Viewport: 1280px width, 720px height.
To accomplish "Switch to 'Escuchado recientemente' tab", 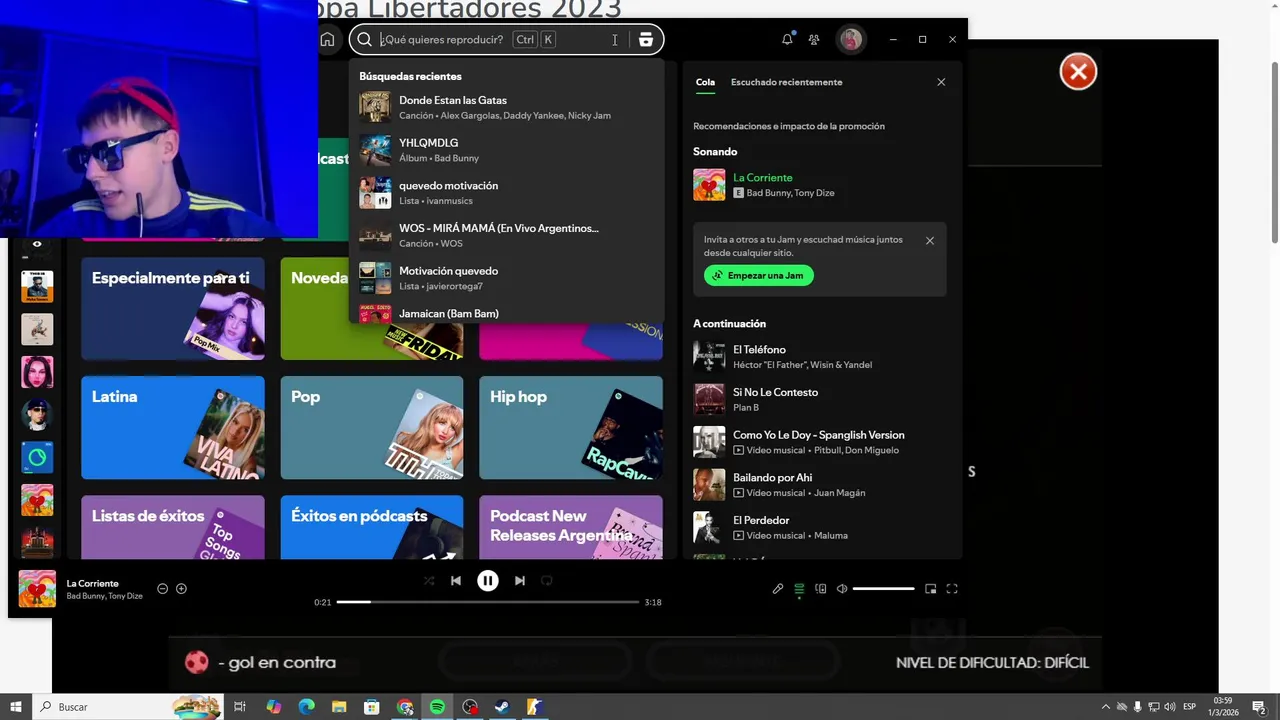I will coord(786,82).
